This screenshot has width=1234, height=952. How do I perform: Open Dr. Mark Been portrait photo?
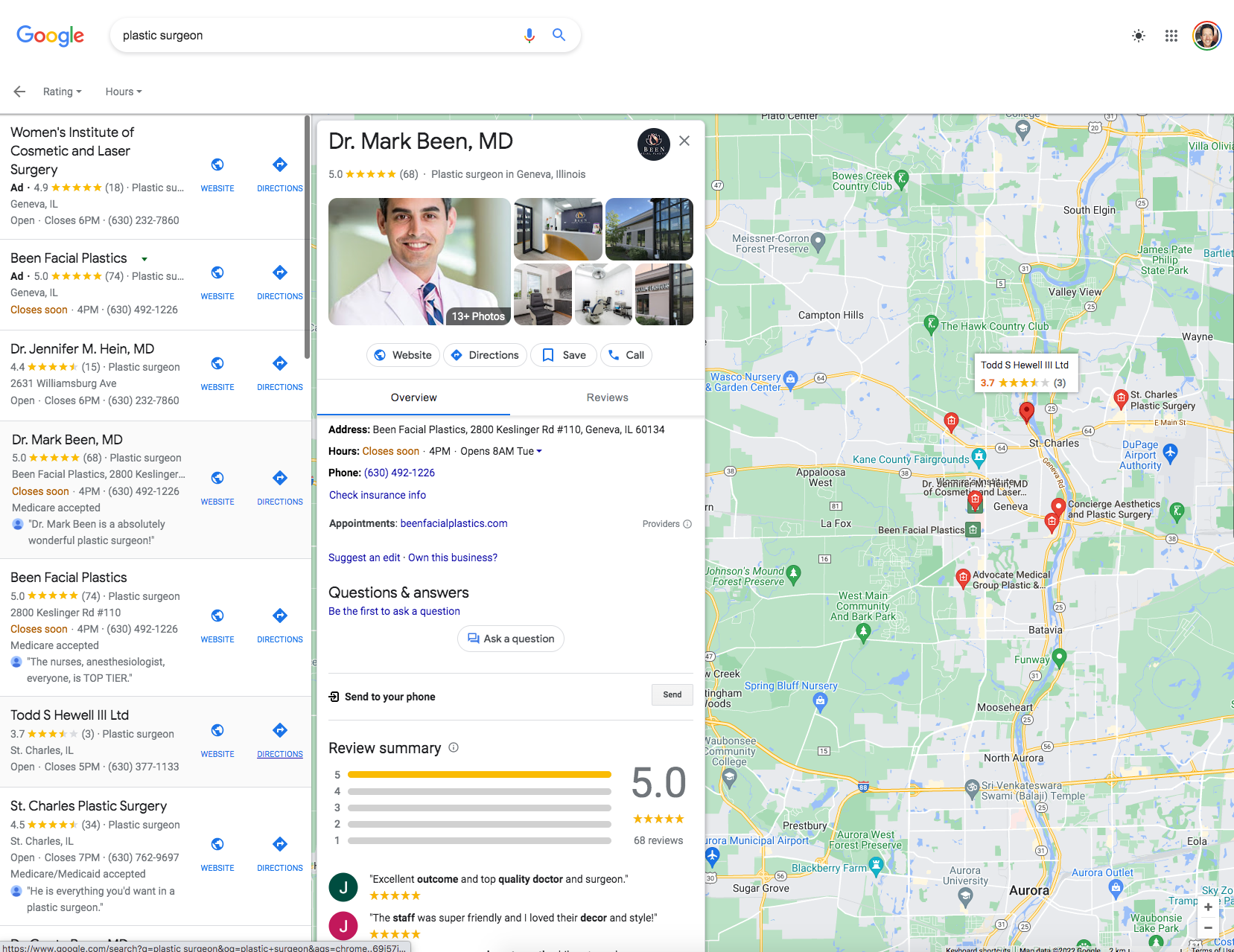tap(419, 261)
